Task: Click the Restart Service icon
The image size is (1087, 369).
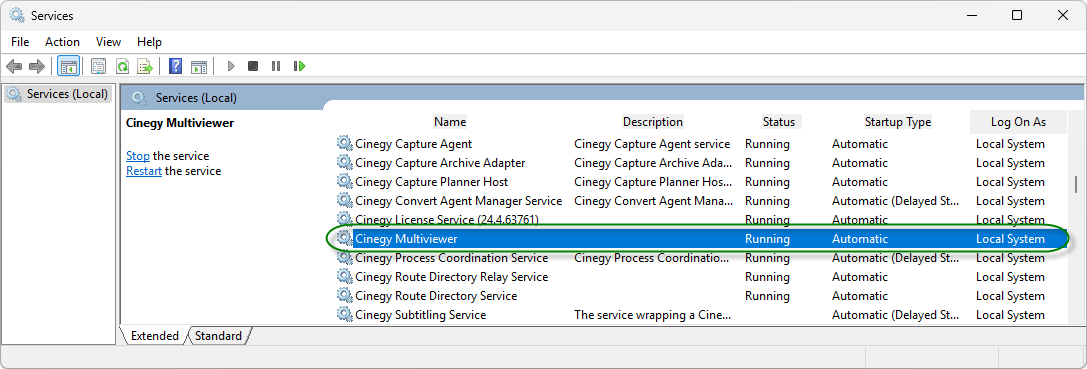Action: [x=299, y=67]
